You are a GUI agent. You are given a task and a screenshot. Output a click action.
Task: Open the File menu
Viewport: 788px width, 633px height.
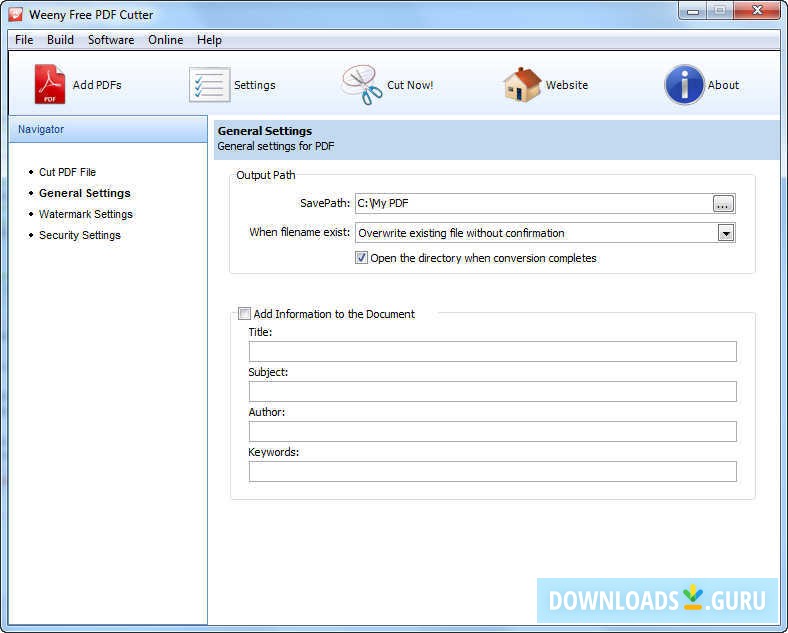coord(24,40)
